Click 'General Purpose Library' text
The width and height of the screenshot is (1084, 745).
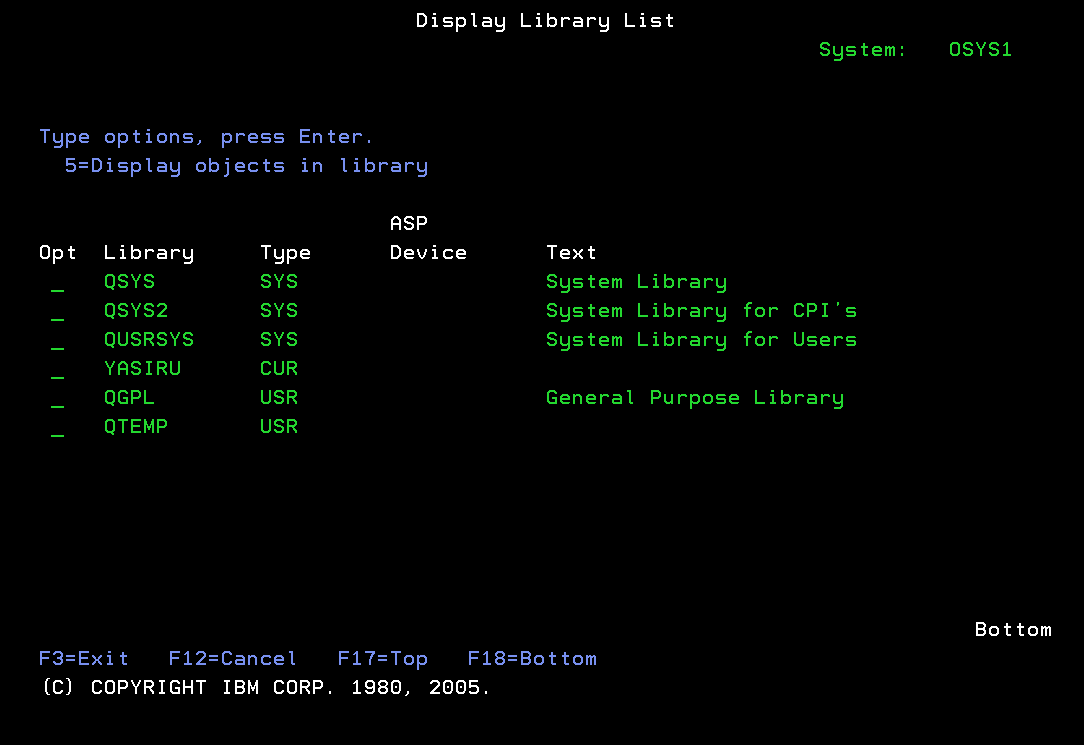(695, 399)
